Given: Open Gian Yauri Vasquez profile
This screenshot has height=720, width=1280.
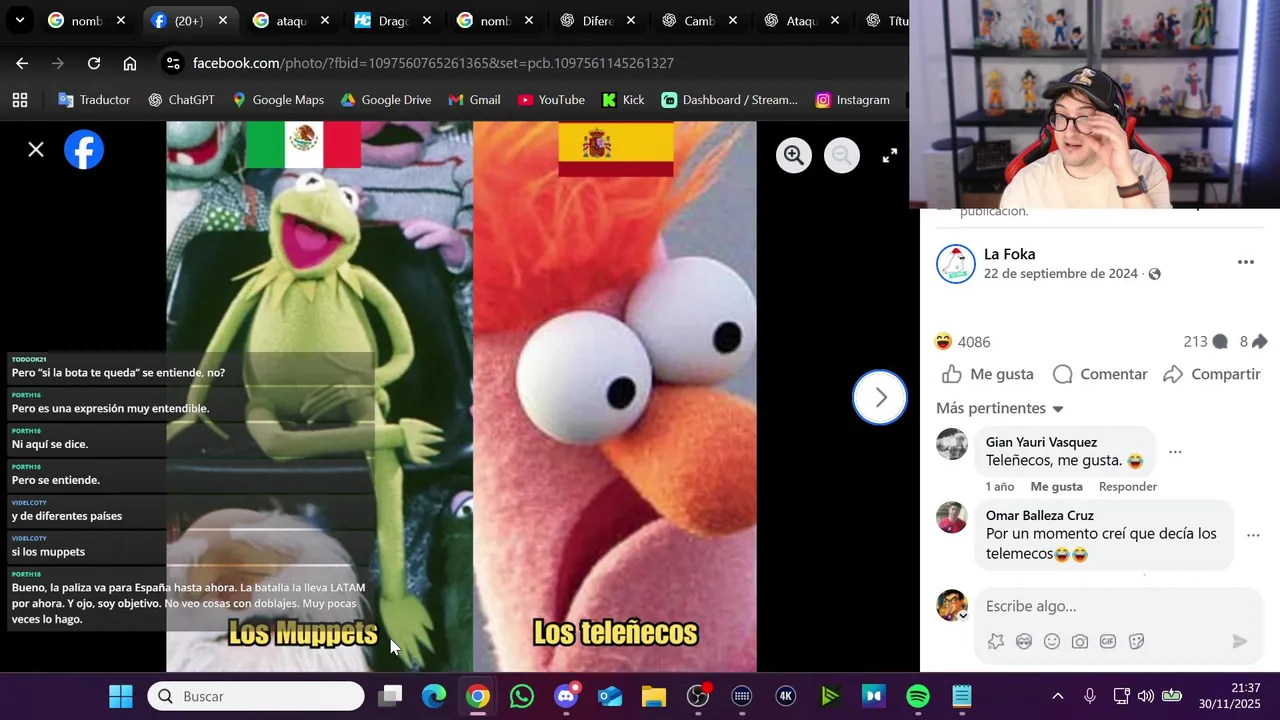Looking at the screenshot, I should [1041, 442].
